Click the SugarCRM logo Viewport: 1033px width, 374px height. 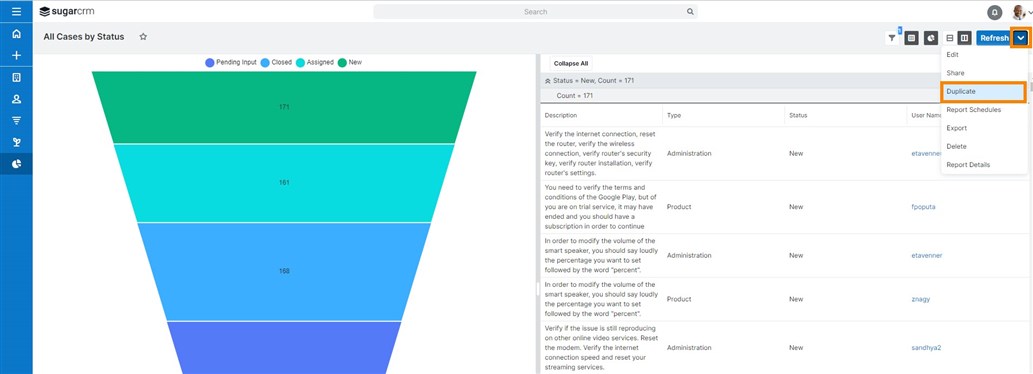[x=67, y=11]
